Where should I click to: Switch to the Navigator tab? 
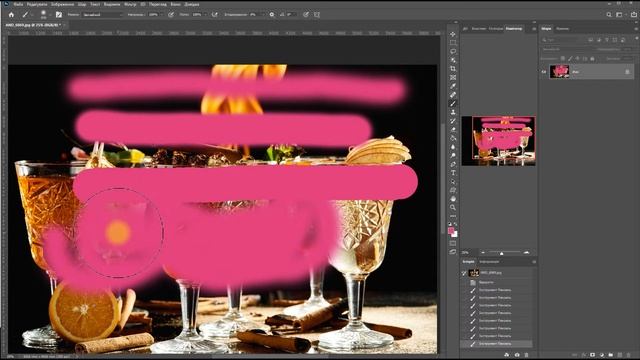tap(514, 29)
